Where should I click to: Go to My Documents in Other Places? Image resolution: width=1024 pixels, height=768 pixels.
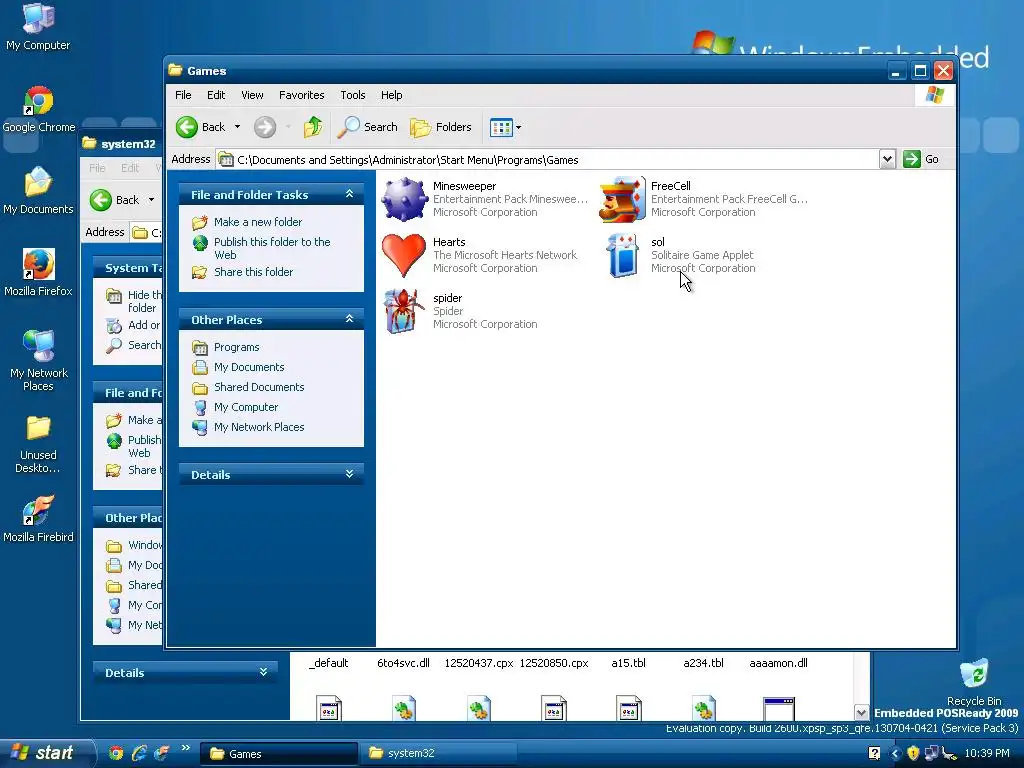tap(249, 367)
